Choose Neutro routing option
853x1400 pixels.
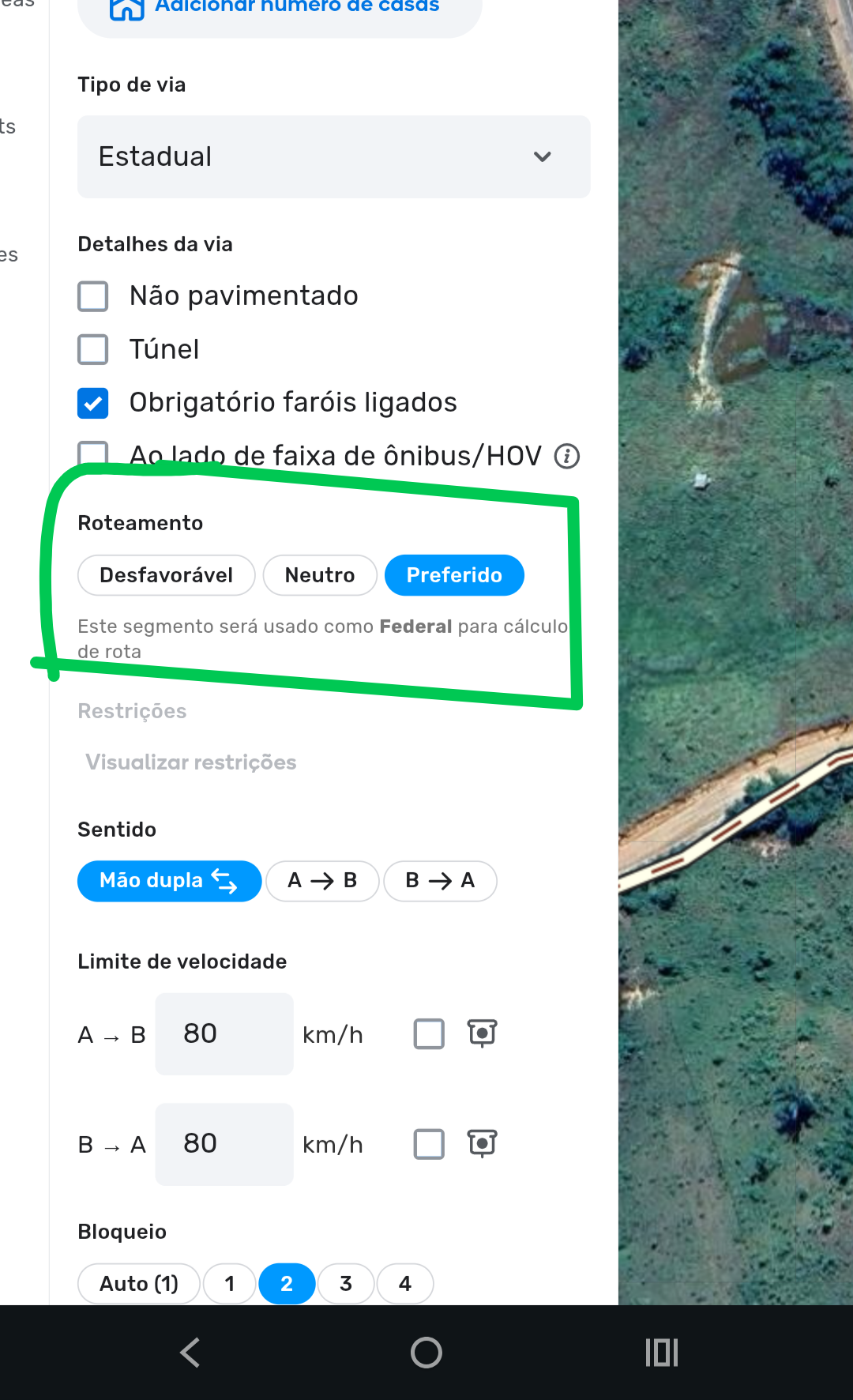click(x=320, y=575)
